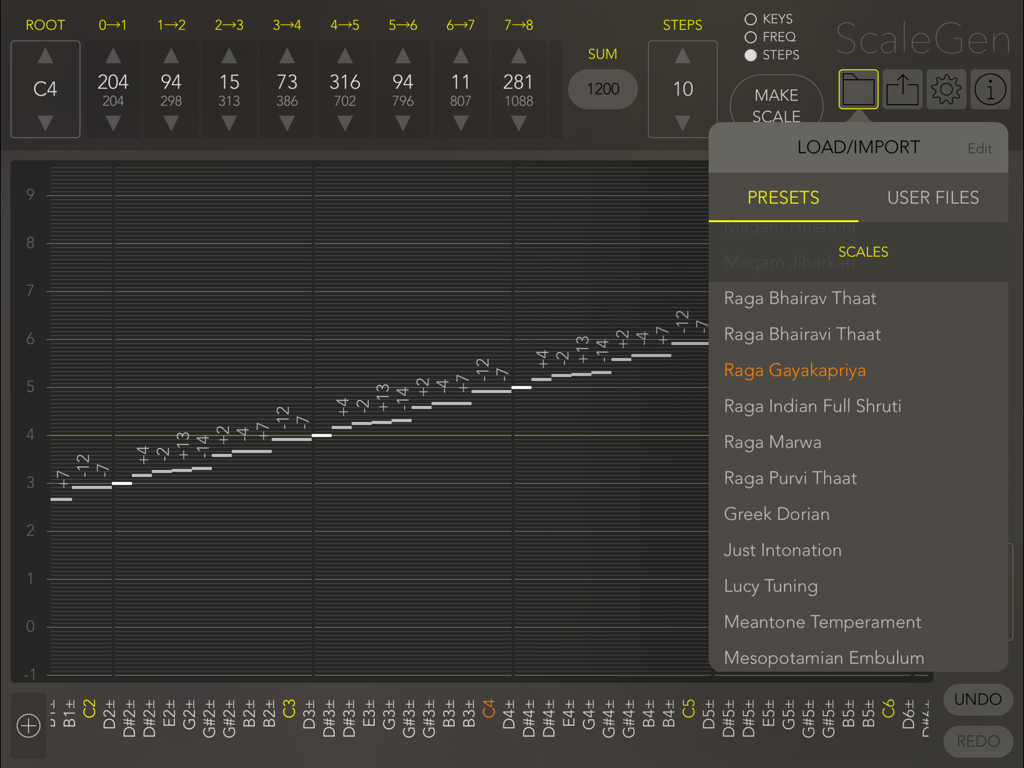Click the export/share icon
This screenshot has height=768, width=1024.
(x=902, y=89)
